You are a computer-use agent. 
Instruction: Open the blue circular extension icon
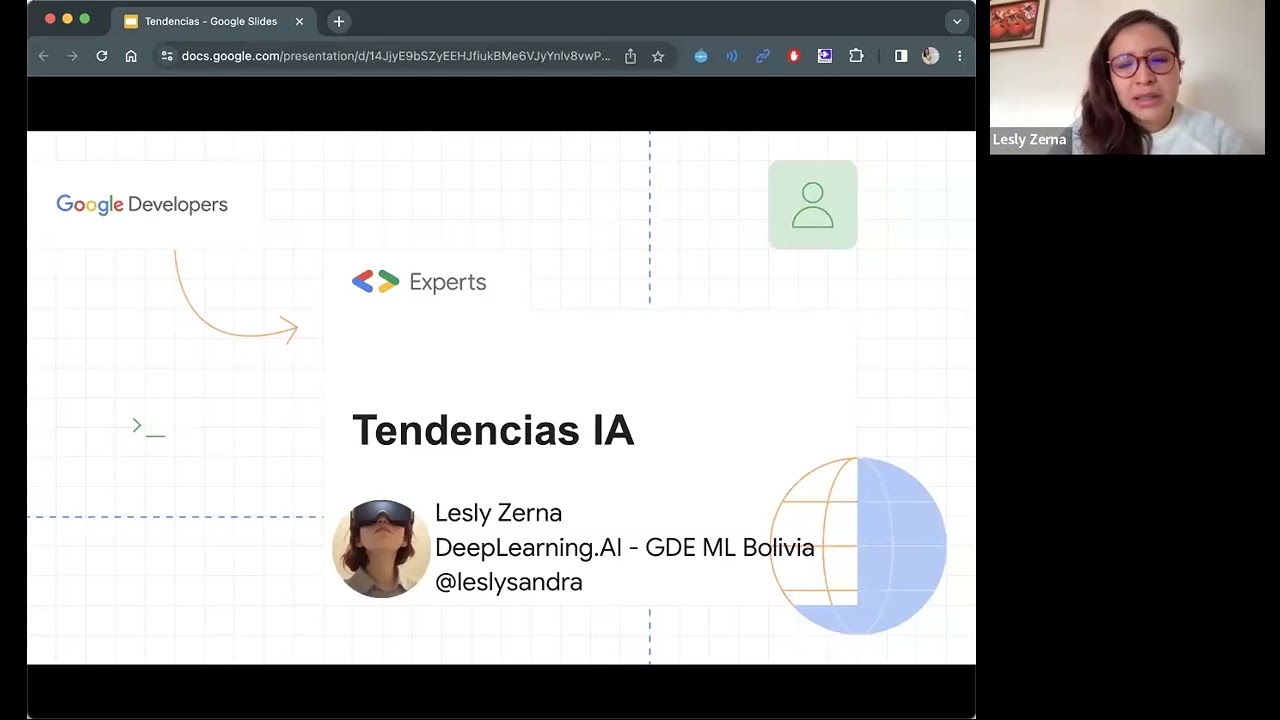tap(701, 56)
